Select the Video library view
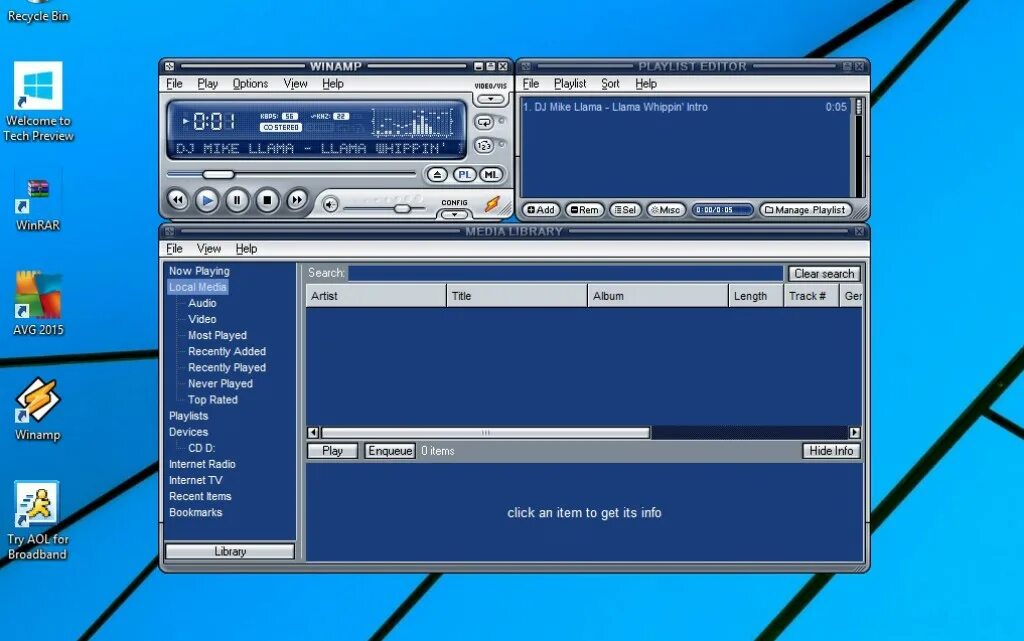 click(202, 319)
